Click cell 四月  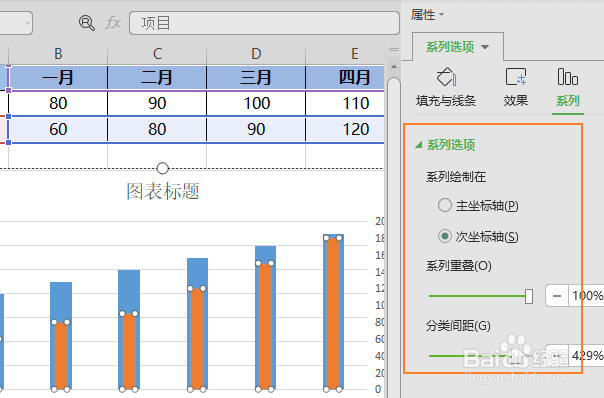point(345,78)
